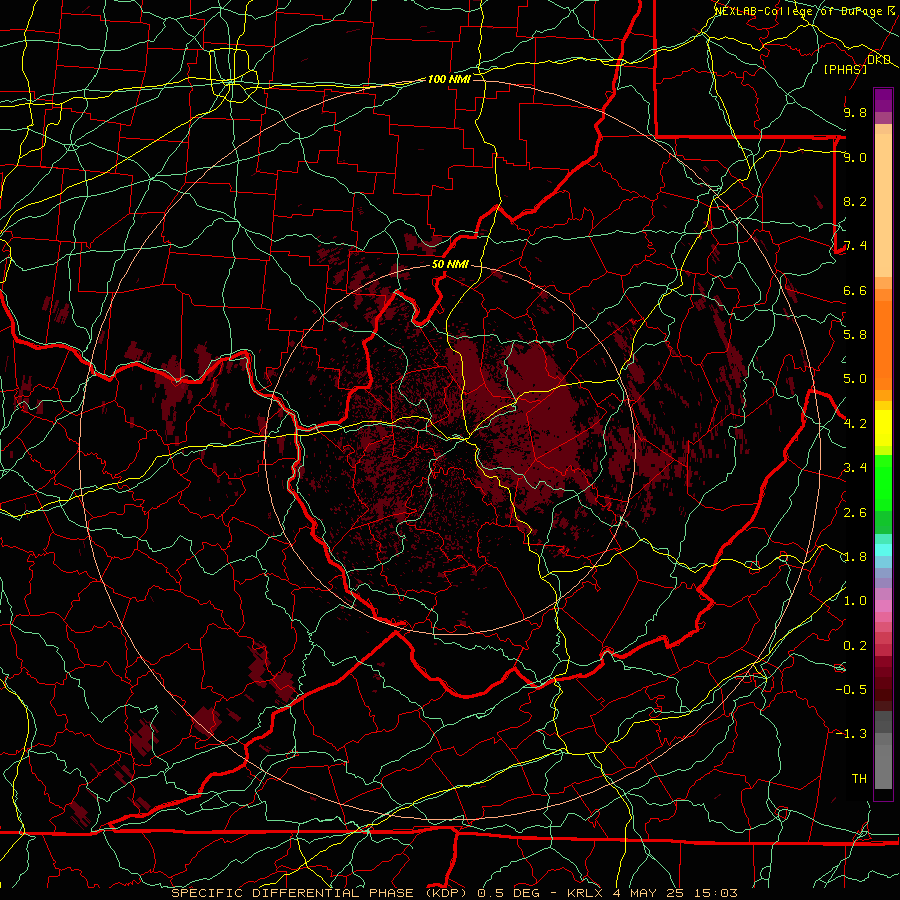Click the [PHAS] units label
This screenshot has height=900, width=900.
[845, 70]
